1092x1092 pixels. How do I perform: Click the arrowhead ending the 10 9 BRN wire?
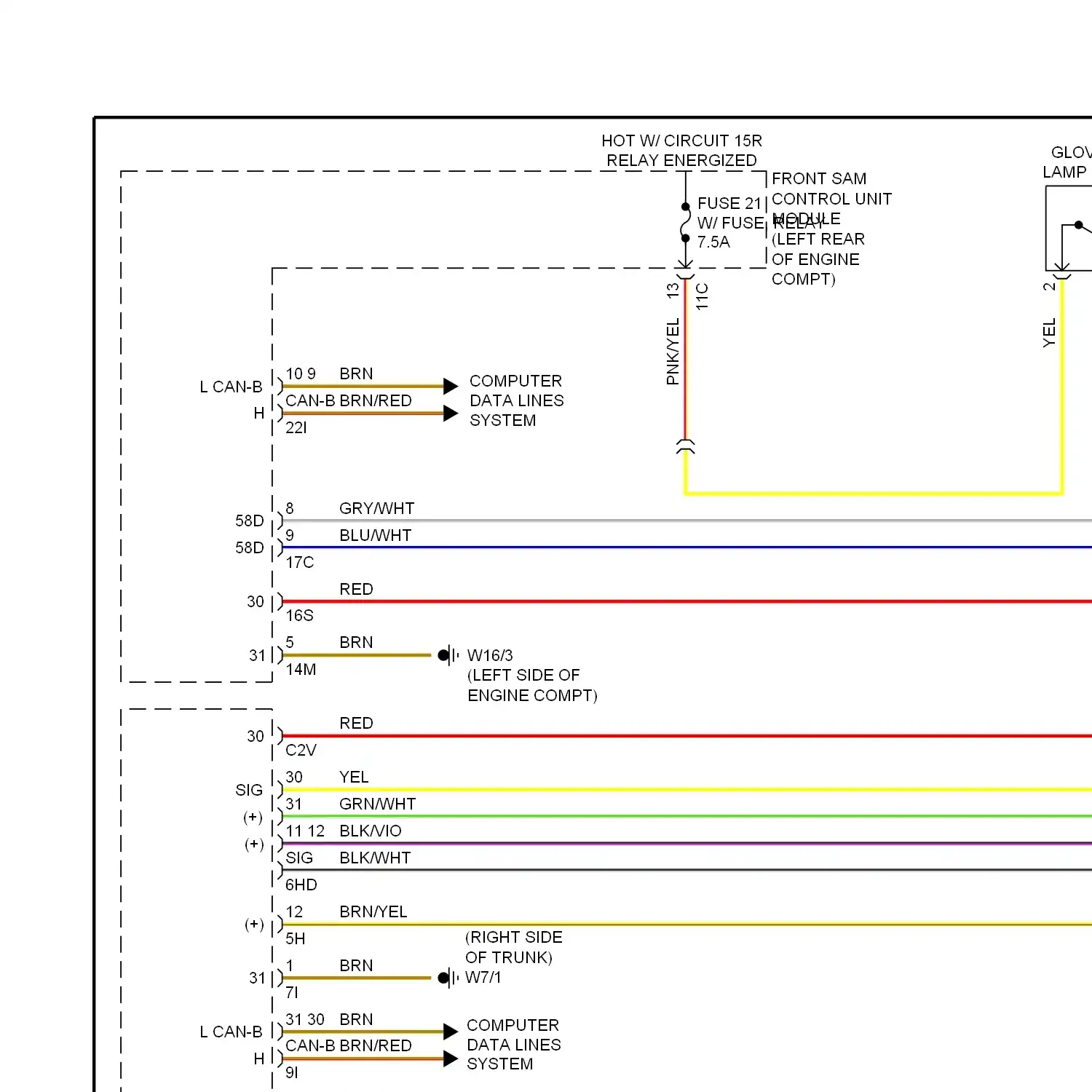pos(451,386)
